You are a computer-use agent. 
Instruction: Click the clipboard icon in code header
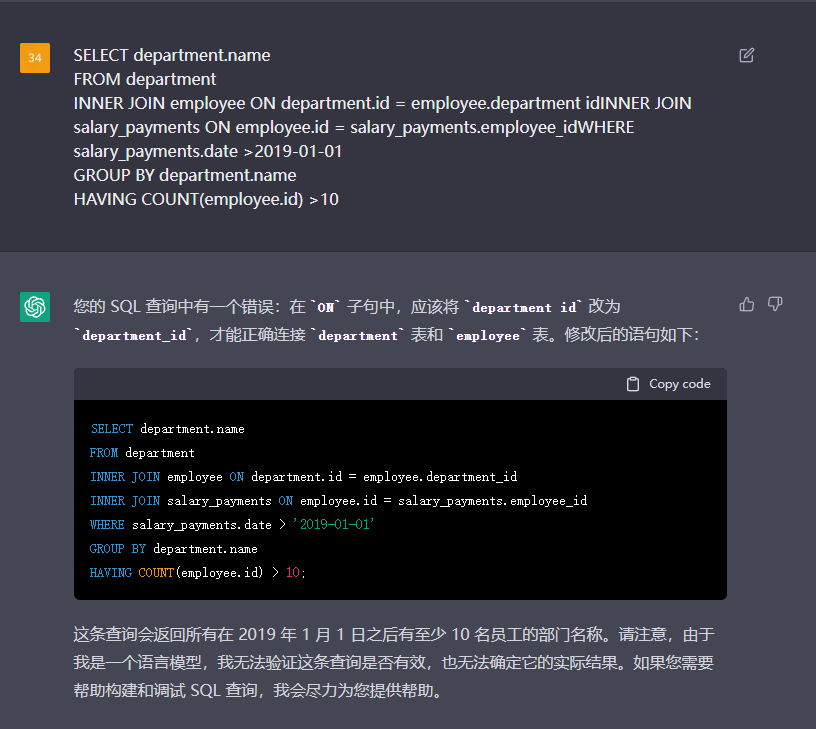click(x=633, y=384)
